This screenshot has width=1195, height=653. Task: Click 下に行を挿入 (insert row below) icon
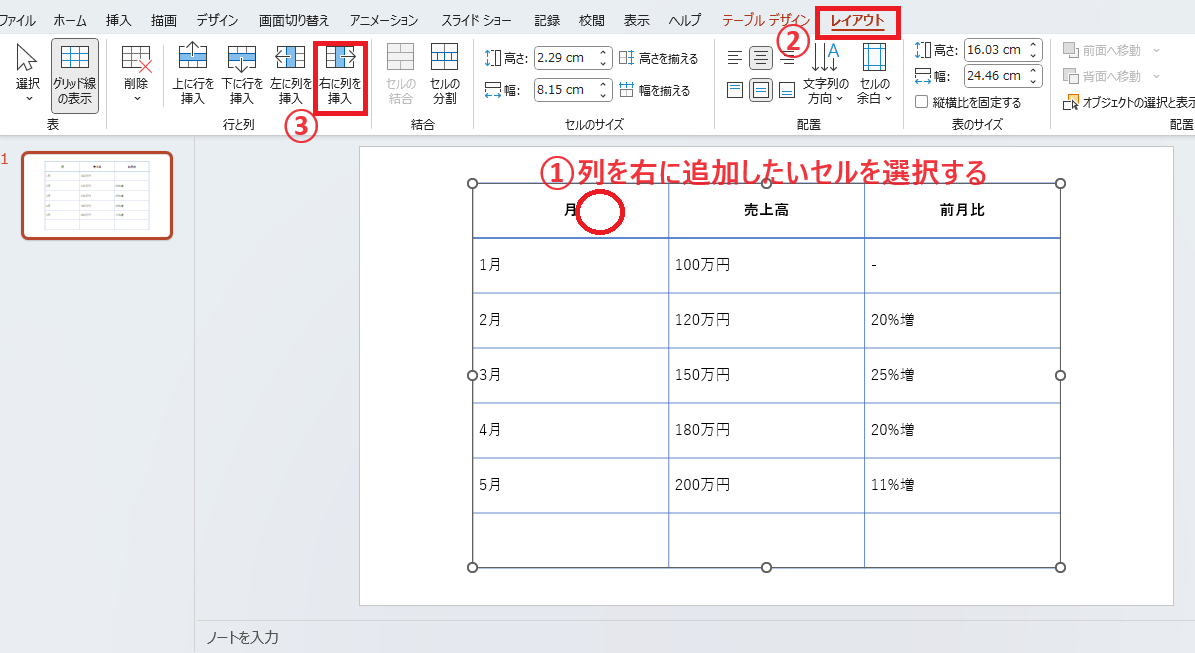point(241,74)
